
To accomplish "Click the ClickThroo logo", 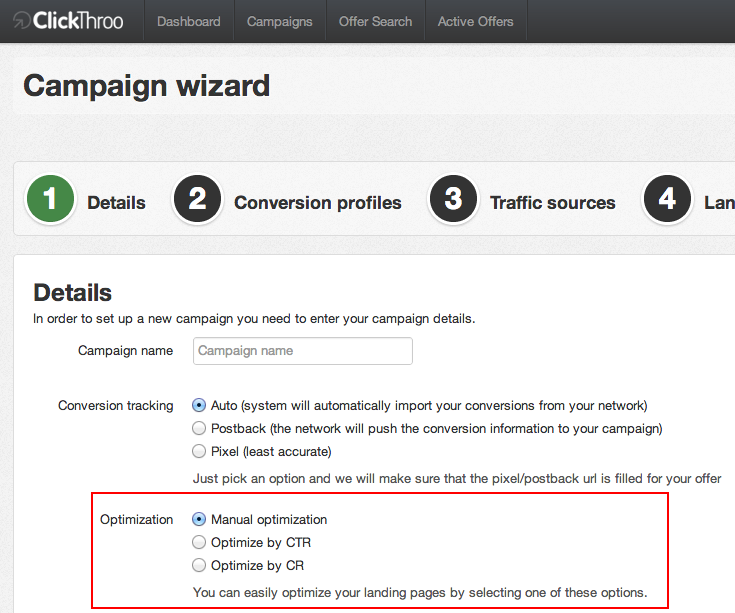I will [x=68, y=21].
